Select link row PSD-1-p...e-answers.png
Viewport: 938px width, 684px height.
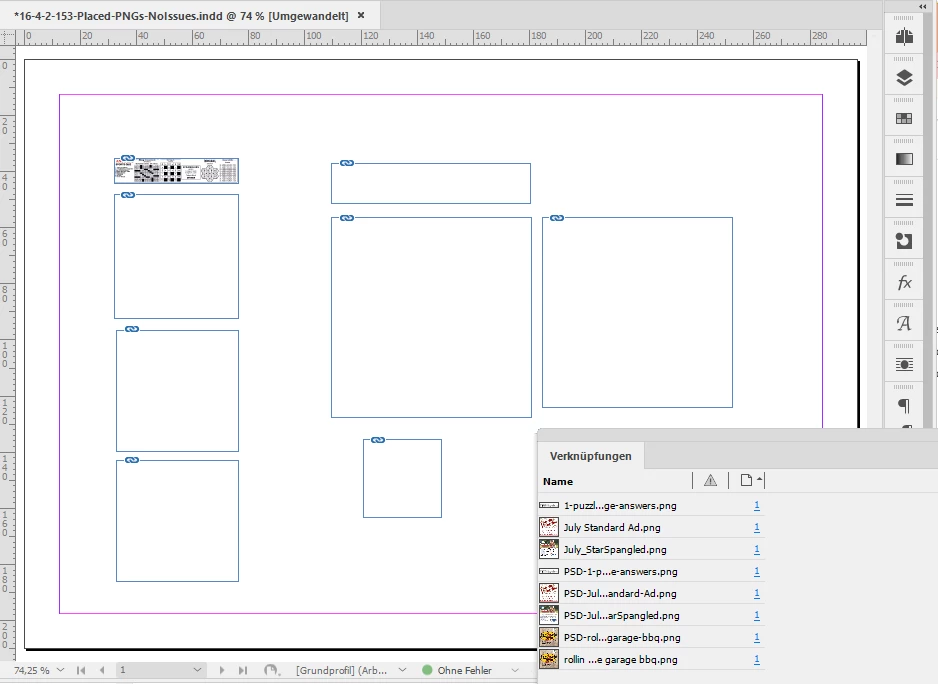point(651,571)
